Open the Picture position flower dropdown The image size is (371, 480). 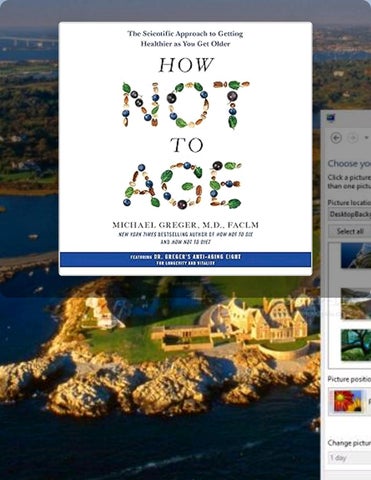(x=350, y=401)
